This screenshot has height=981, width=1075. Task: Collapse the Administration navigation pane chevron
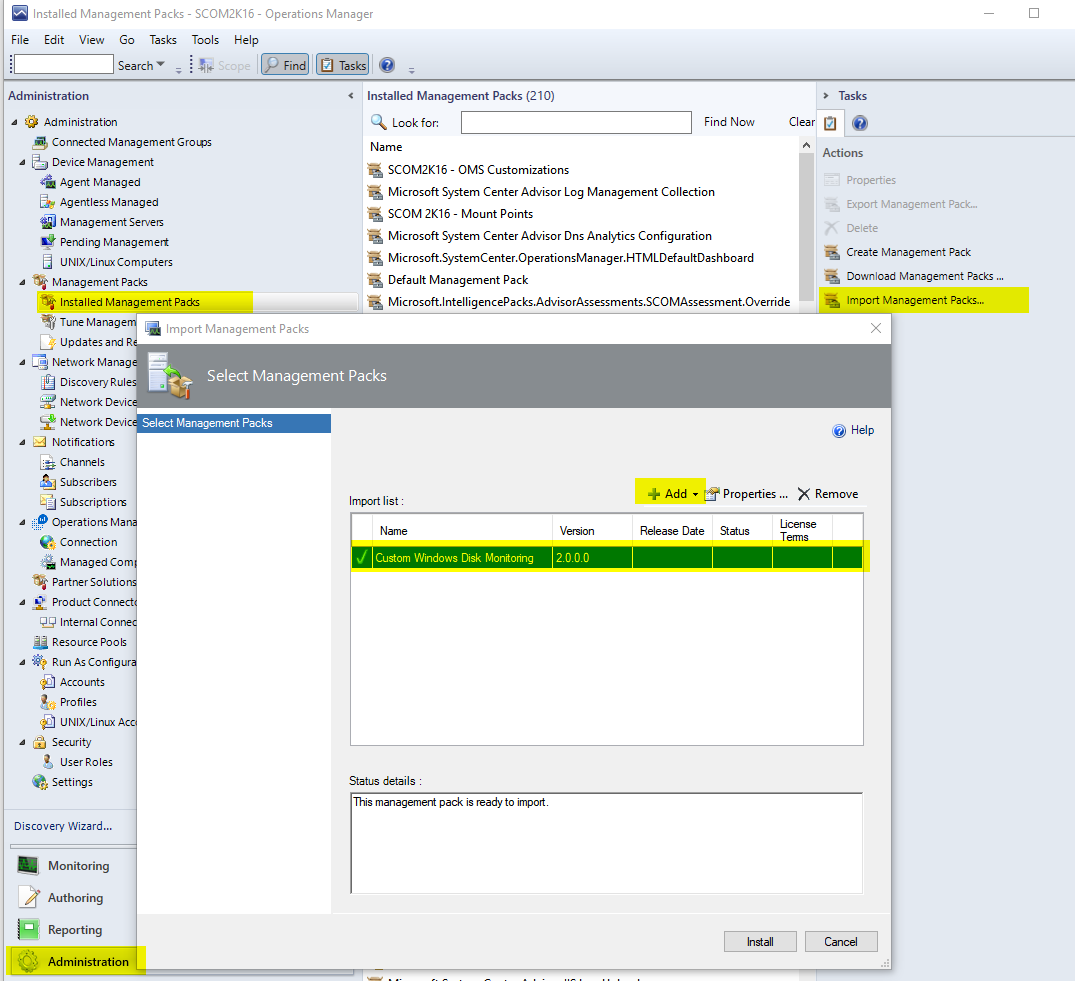coord(350,96)
